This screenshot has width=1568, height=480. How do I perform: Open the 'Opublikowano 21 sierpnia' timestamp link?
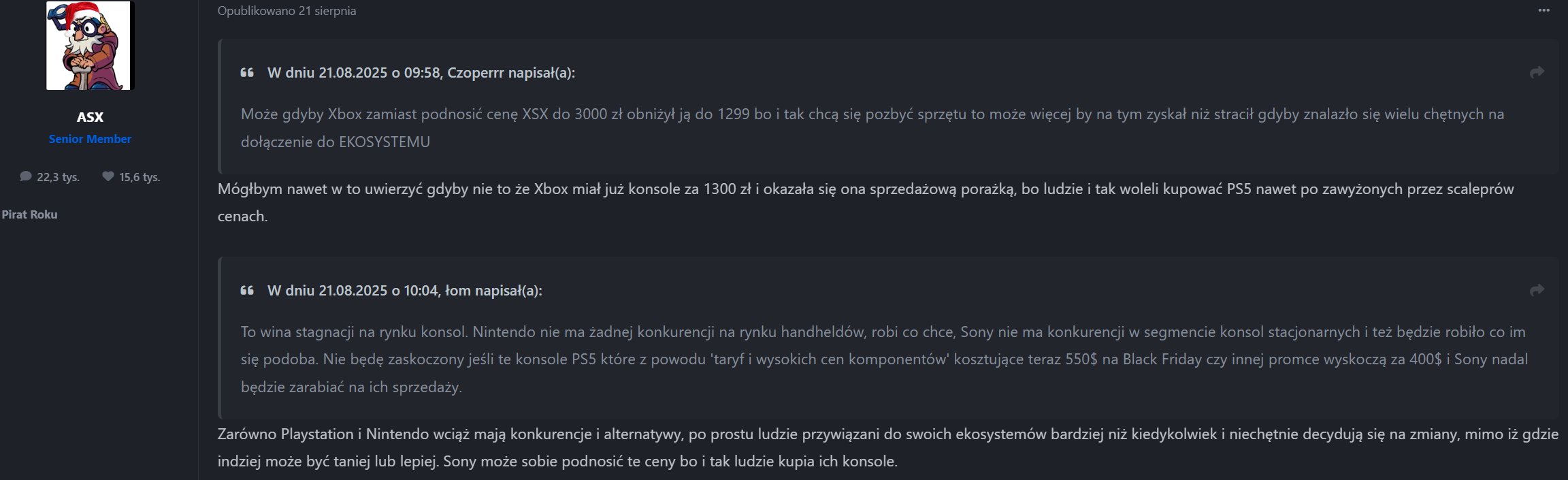(x=287, y=11)
